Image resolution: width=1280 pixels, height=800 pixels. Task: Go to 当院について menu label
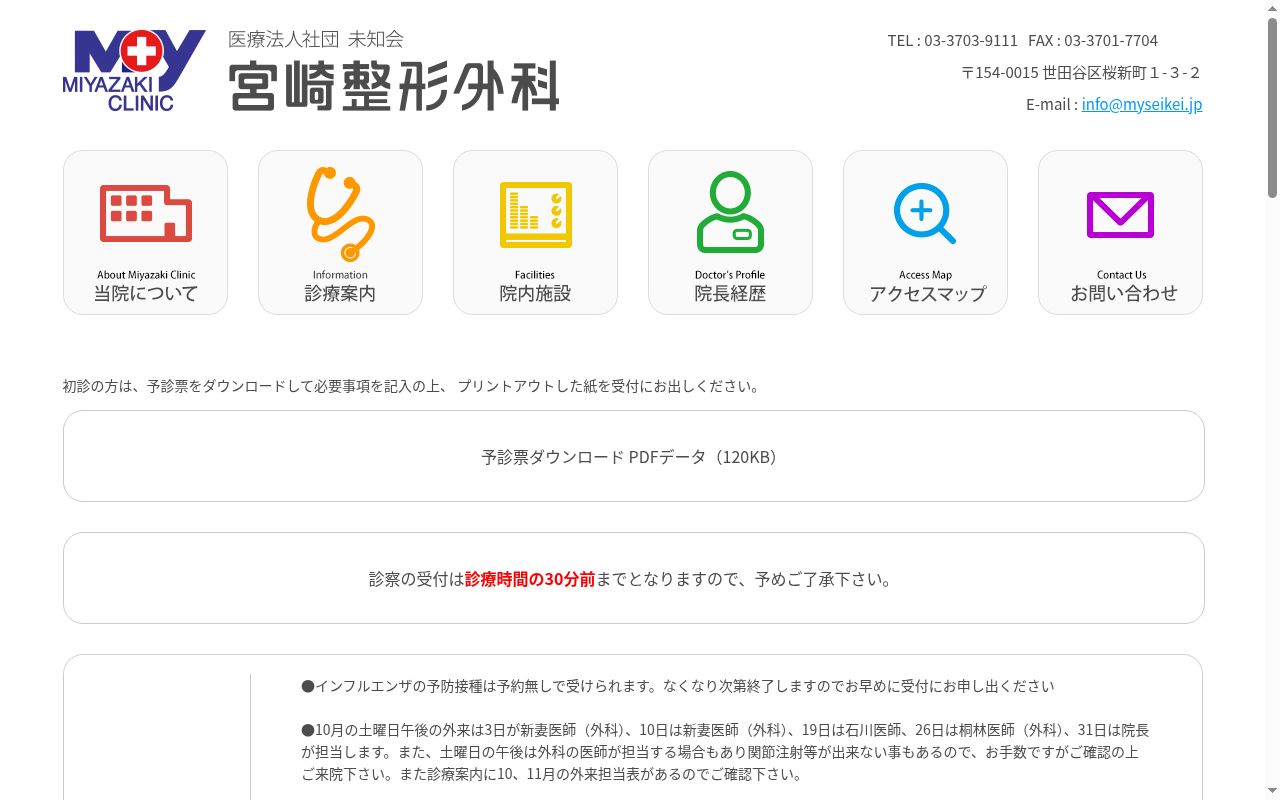tap(146, 294)
